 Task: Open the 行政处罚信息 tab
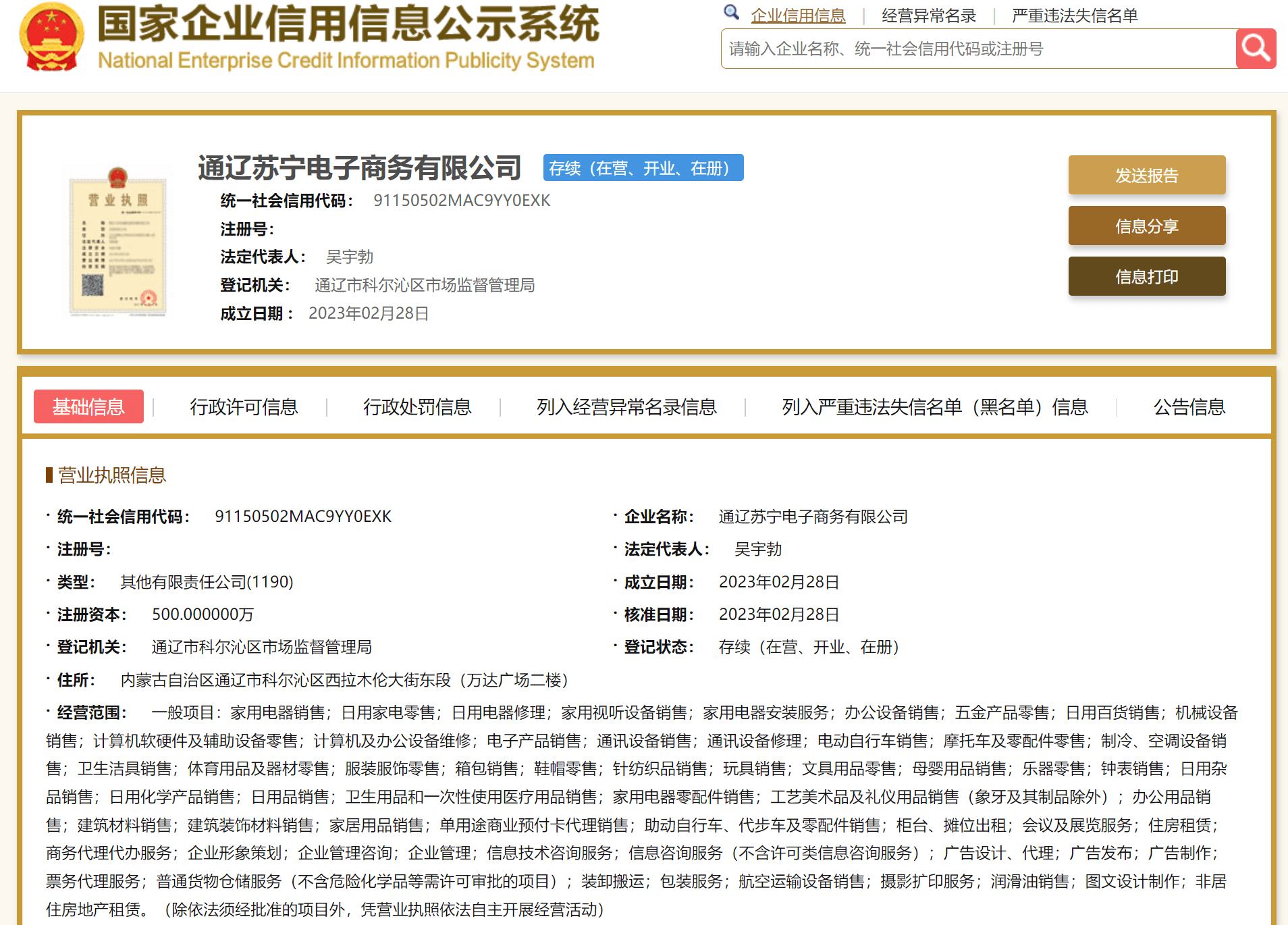coord(417,406)
